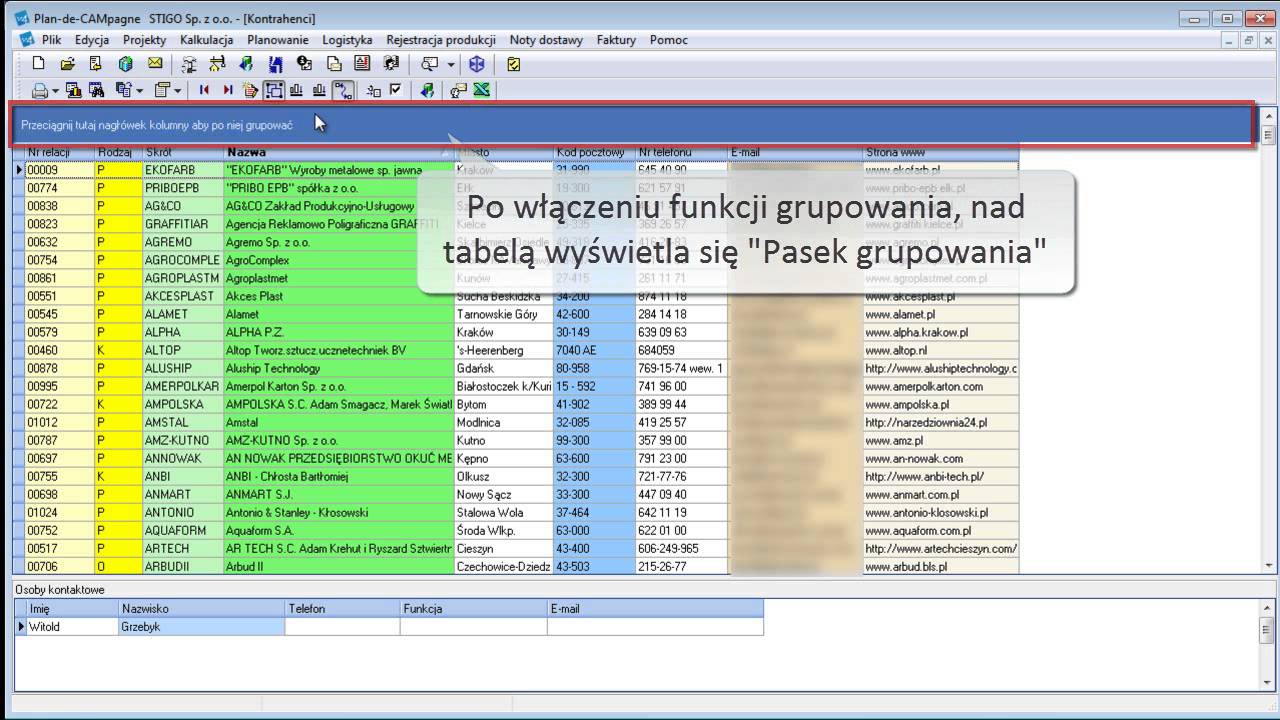Open the Kalkulacja menu
The width and height of the screenshot is (1280, 720).
pos(206,40)
